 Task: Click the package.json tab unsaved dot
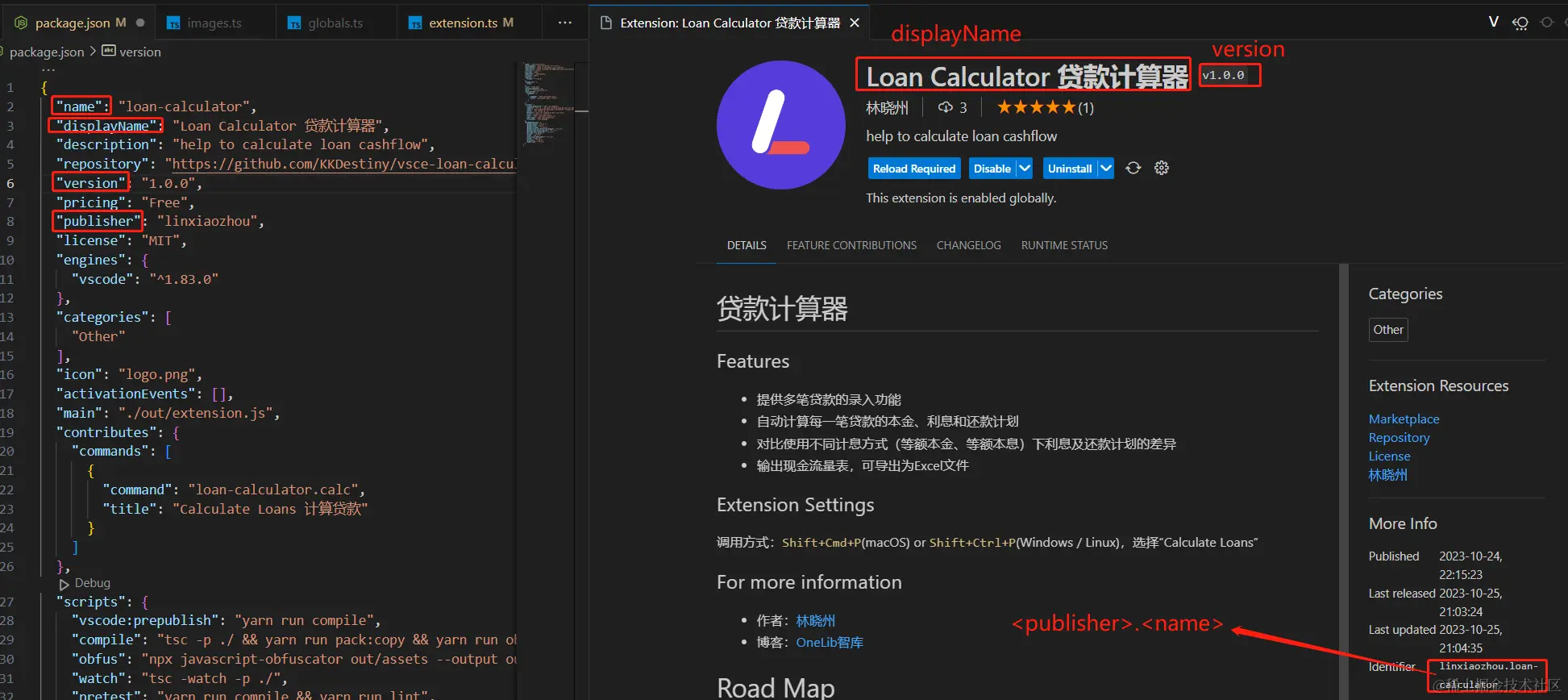[140, 23]
